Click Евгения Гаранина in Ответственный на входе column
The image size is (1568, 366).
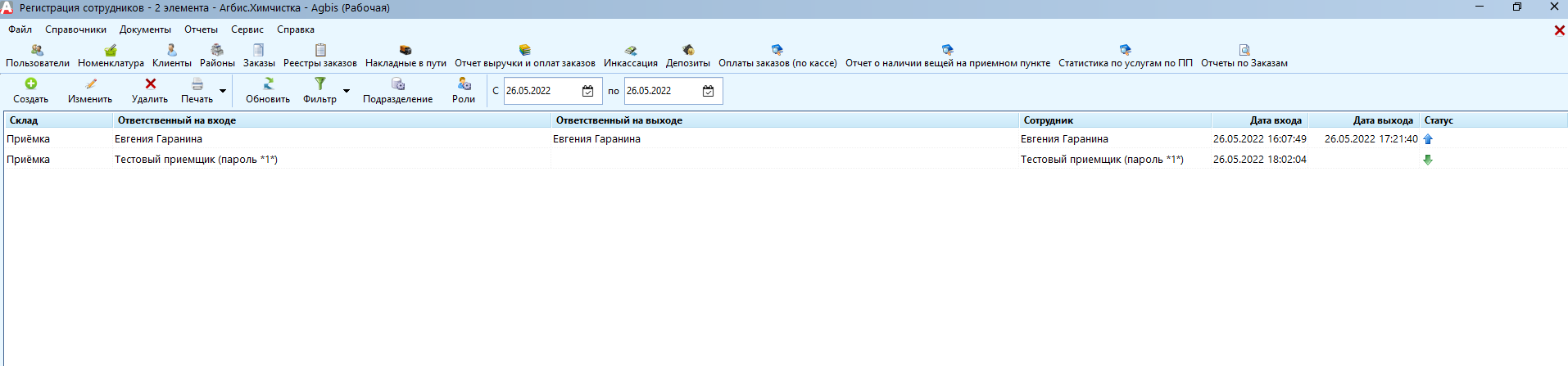point(158,139)
